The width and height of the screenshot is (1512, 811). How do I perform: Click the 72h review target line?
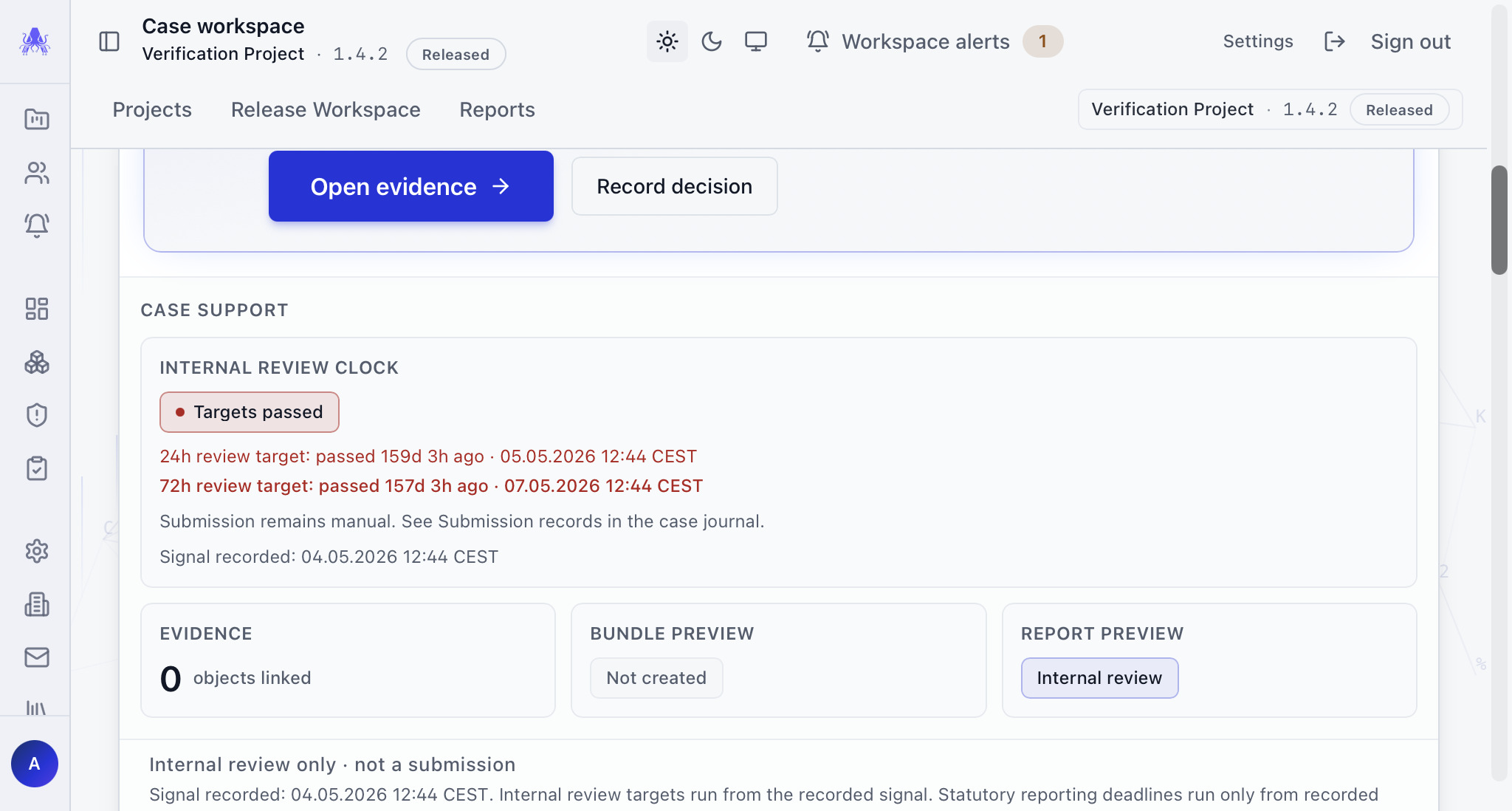pos(431,486)
